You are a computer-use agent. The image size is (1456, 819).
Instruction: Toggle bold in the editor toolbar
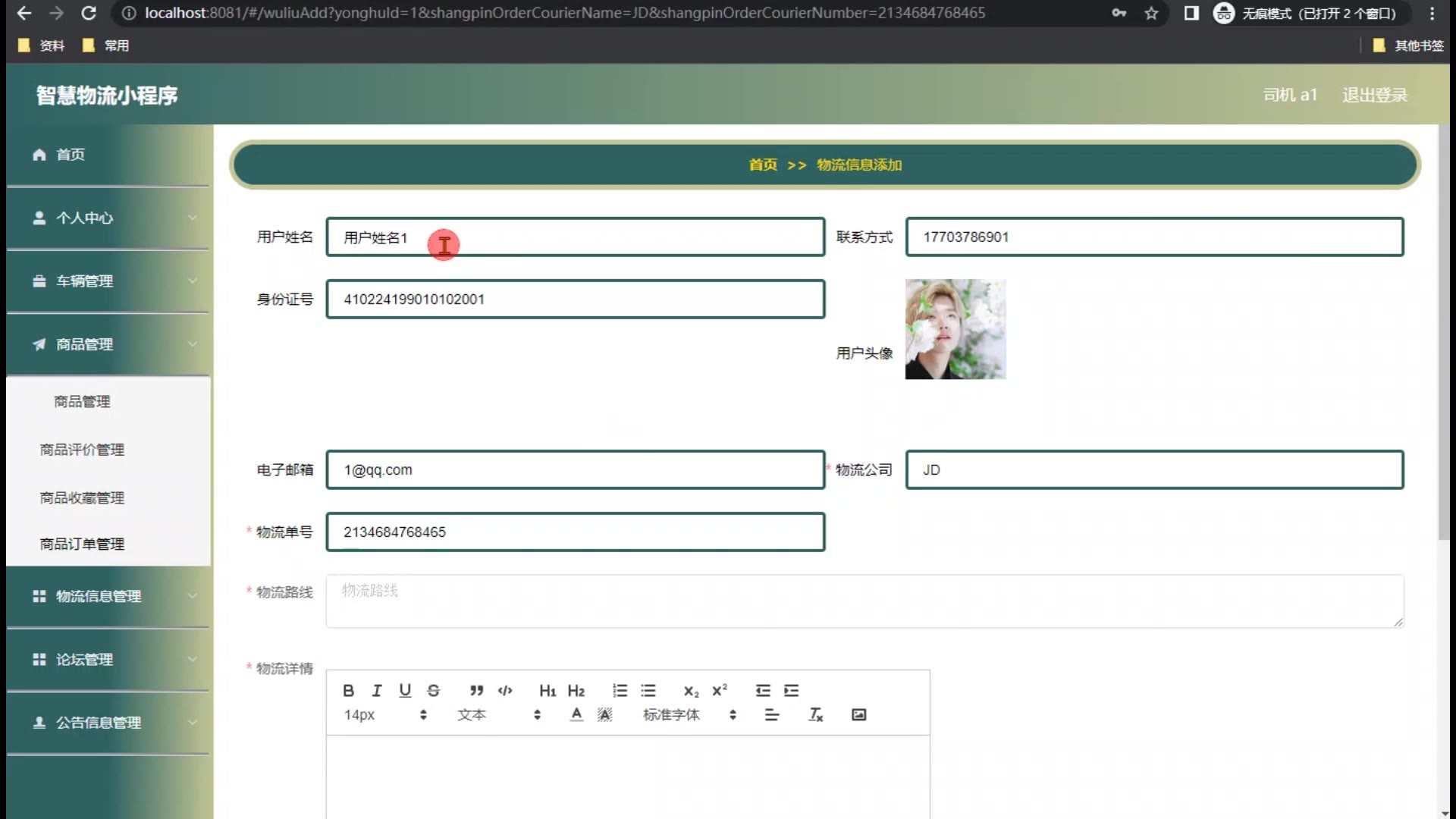coord(348,690)
